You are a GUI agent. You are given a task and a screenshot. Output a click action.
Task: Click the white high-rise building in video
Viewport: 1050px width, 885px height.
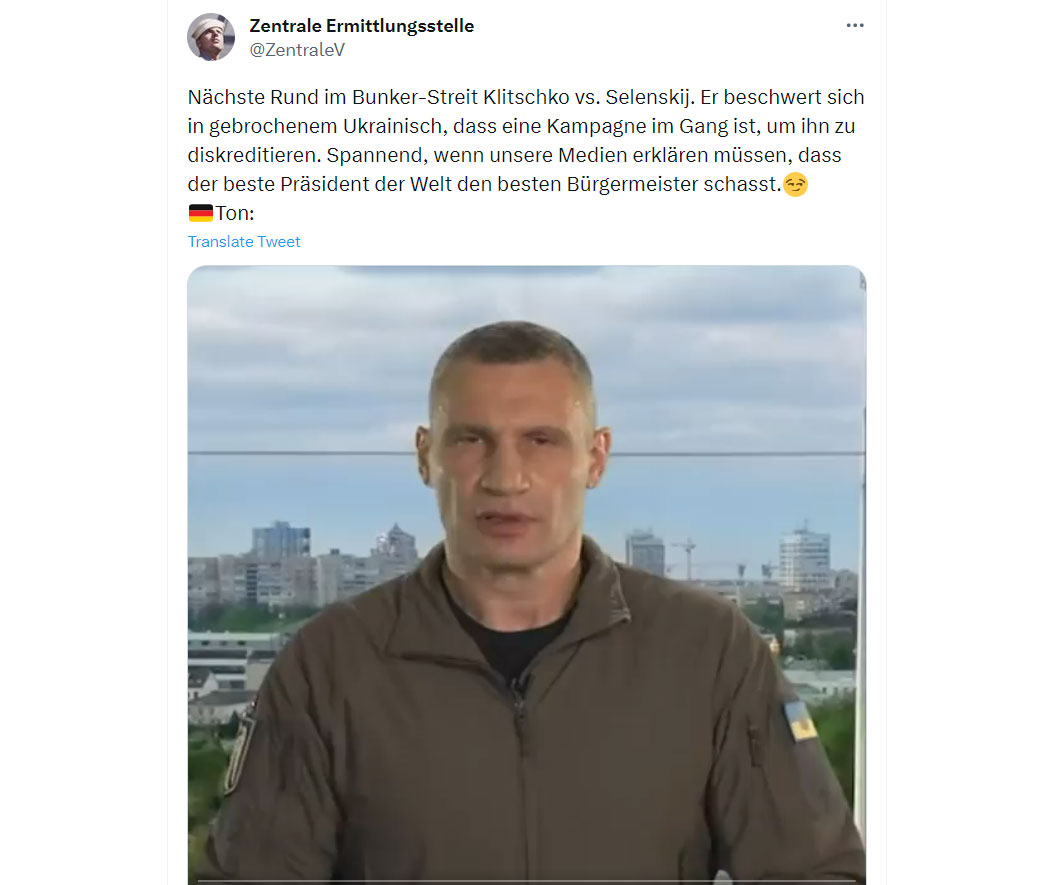(804, 558)
